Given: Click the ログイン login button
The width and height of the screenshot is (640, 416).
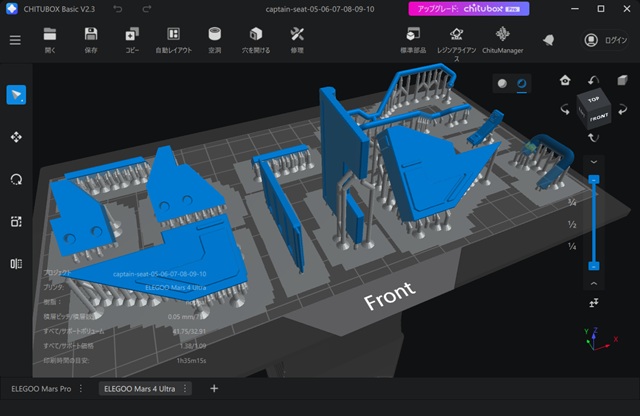Looking at the screenshot, I should click(605, 40).
